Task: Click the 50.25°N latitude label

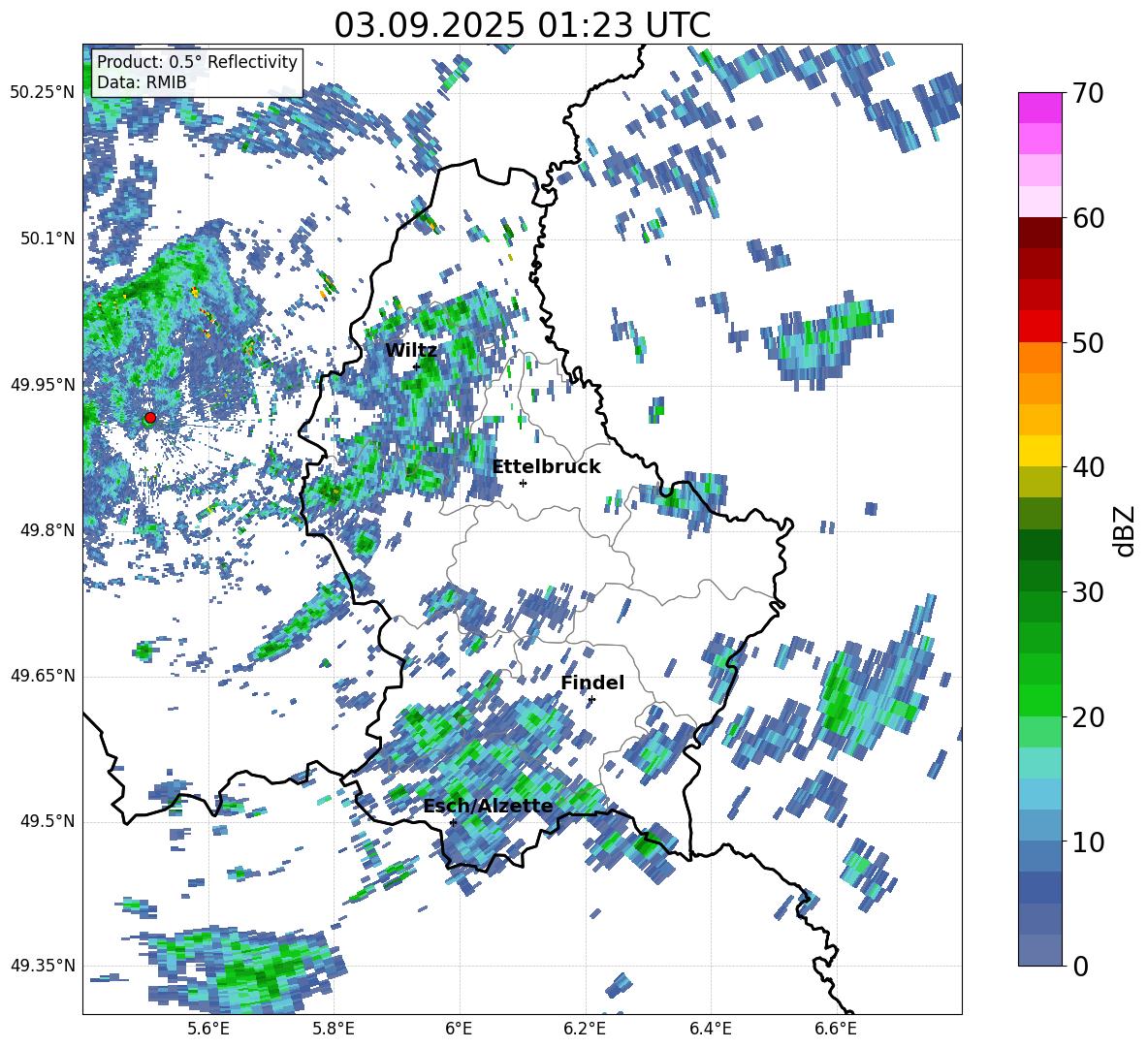Action: [43, 93]
